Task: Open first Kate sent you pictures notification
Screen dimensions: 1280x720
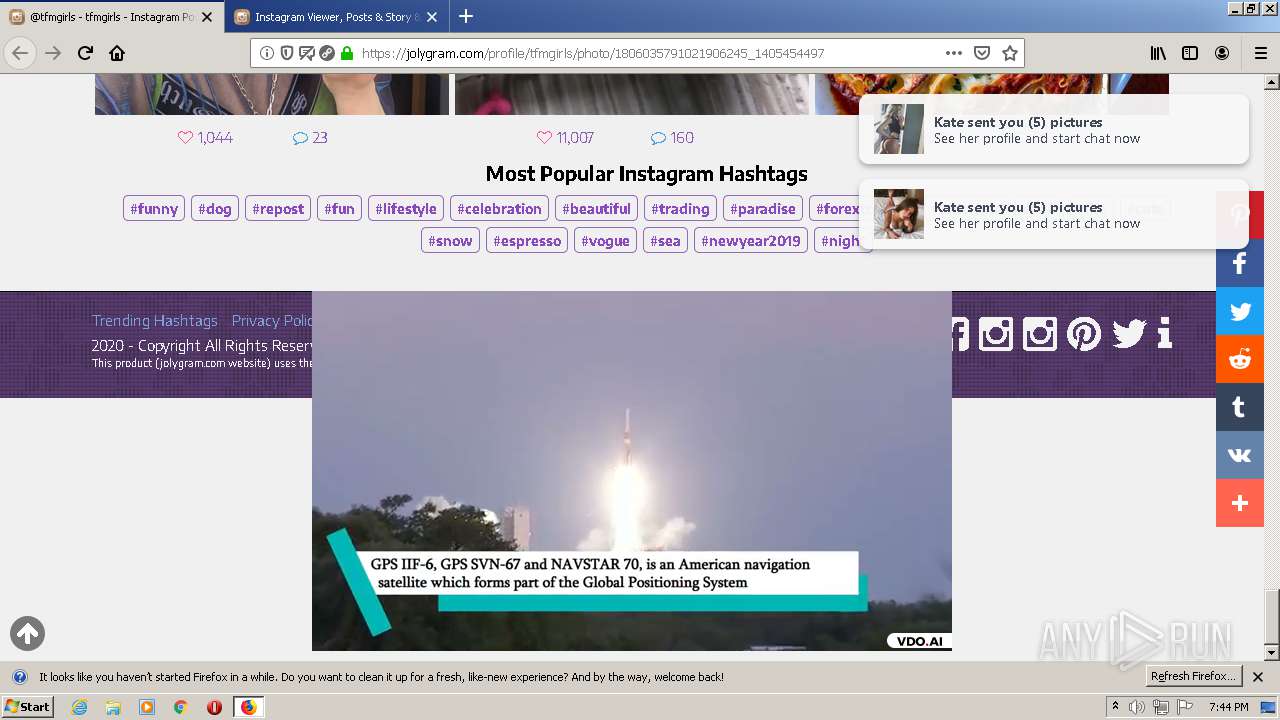Action: (x=1054, y=129)
